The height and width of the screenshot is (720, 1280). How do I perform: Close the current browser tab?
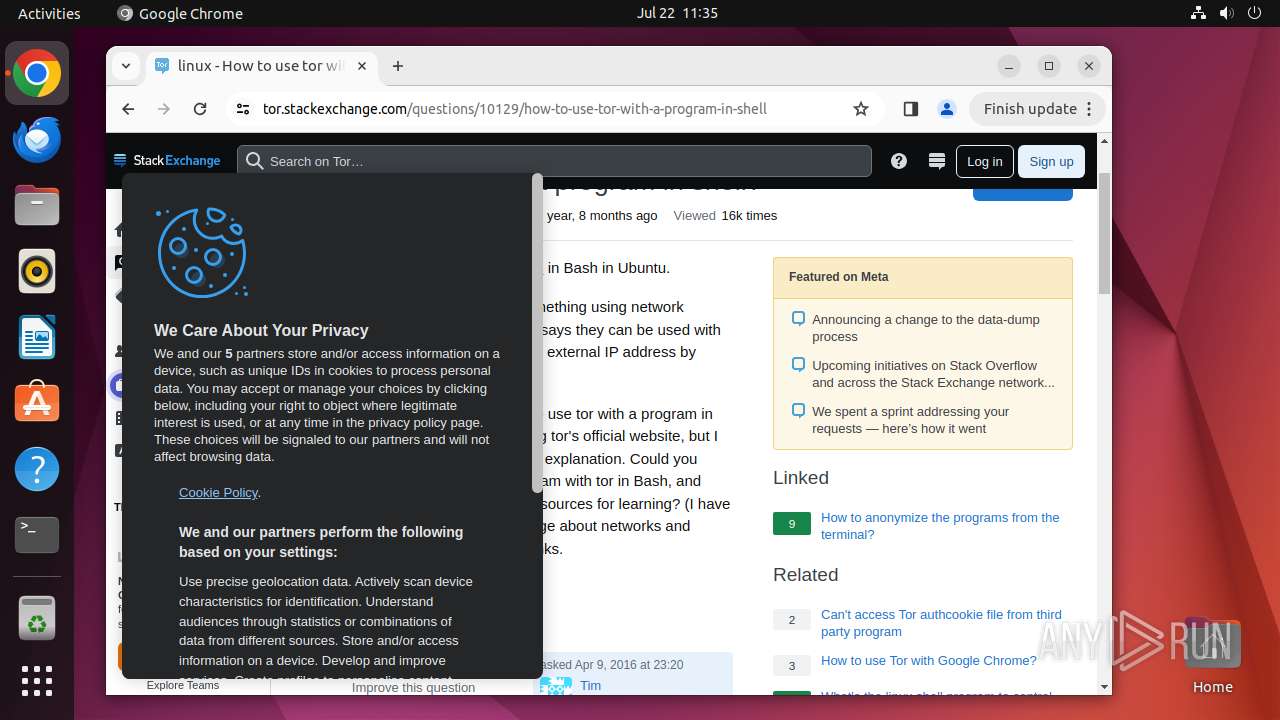tap(362, 66)
